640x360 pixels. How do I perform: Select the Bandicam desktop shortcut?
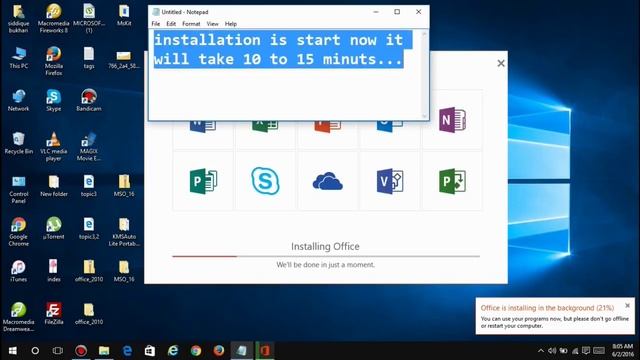pyautogui.click(x=89, y=100)
